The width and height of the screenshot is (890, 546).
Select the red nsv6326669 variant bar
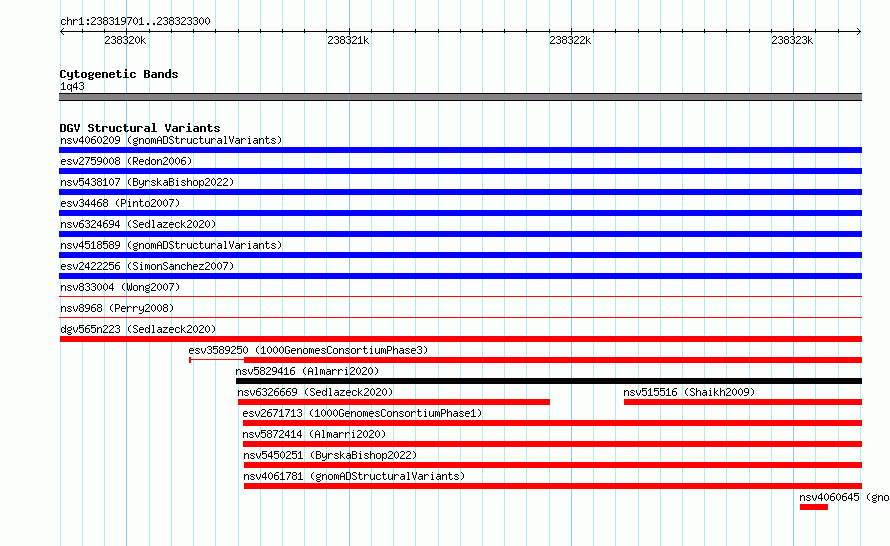(x=394, y=402)
